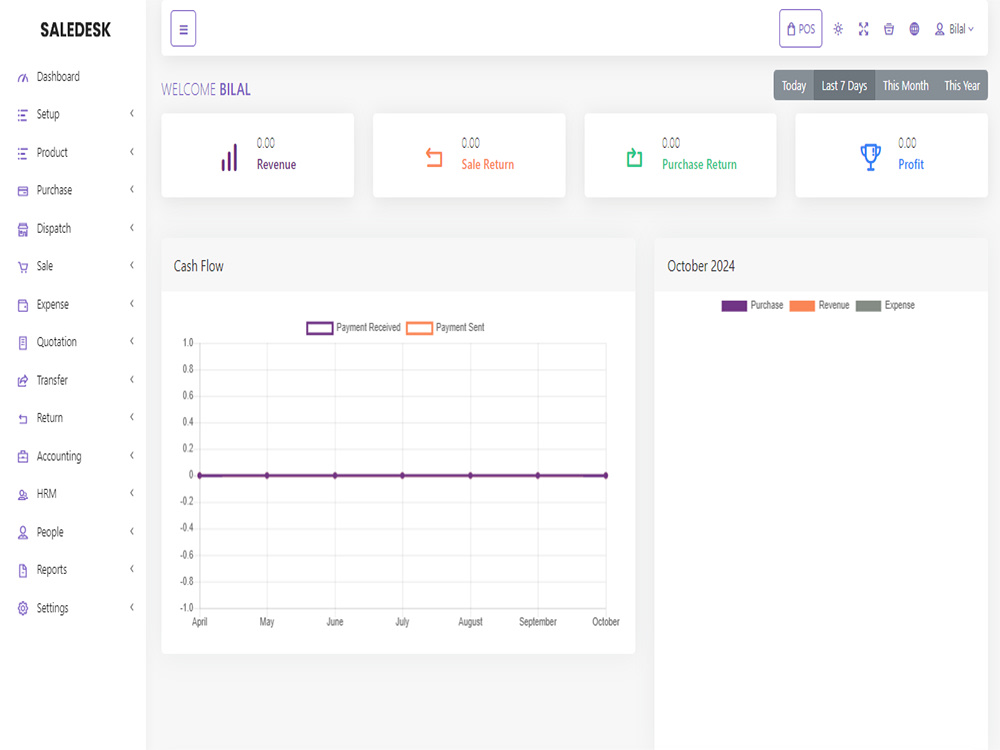The image size is (1000, 750).
Task: Toggle Payment Sent legend swatch
Action: [420, 328]
